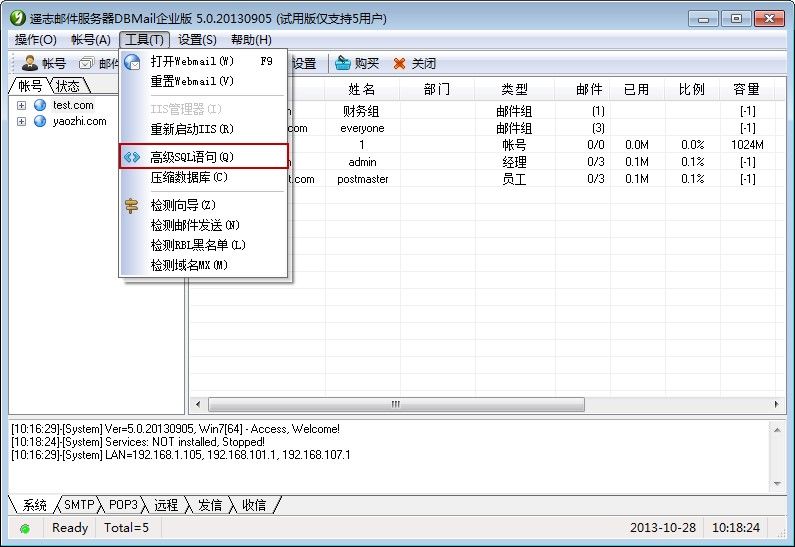Select 检测域名MX(M) menu item
This screenshot has width=795, height=547.
point(204,265)
